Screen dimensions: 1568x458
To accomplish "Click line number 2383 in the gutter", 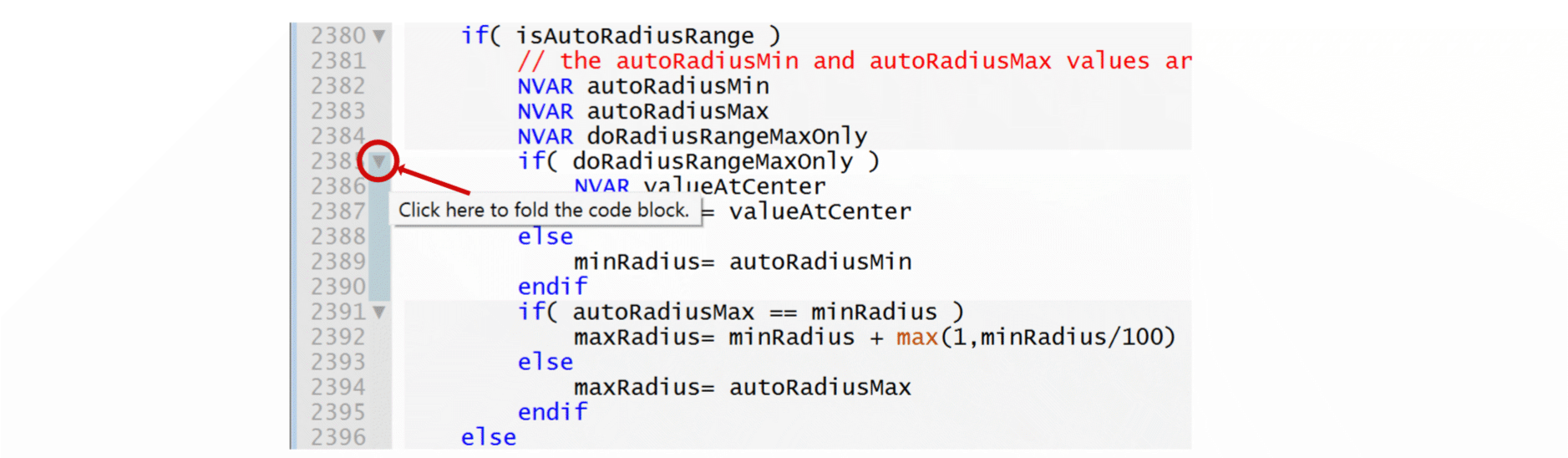I will [337, 111].
